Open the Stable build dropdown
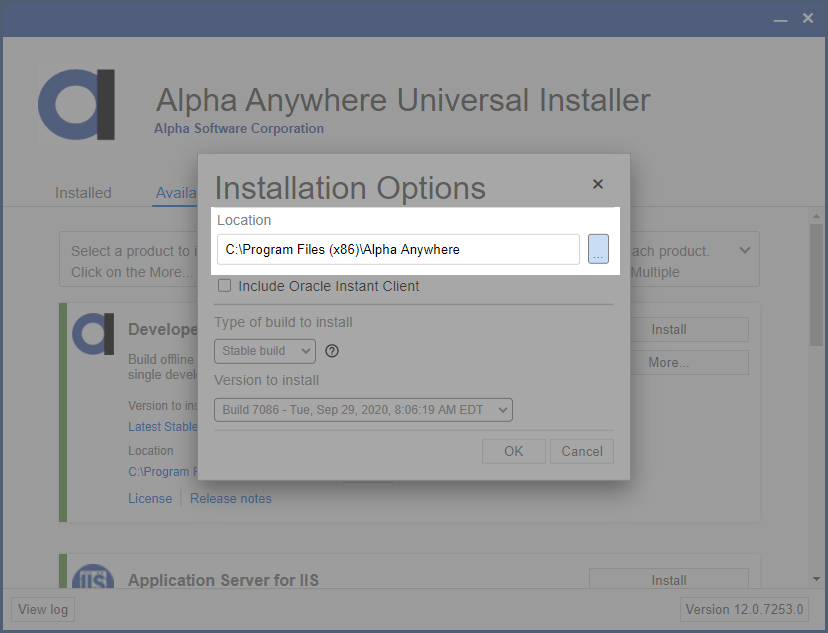This screenshot has width=828, height=633. pos(264,351)
